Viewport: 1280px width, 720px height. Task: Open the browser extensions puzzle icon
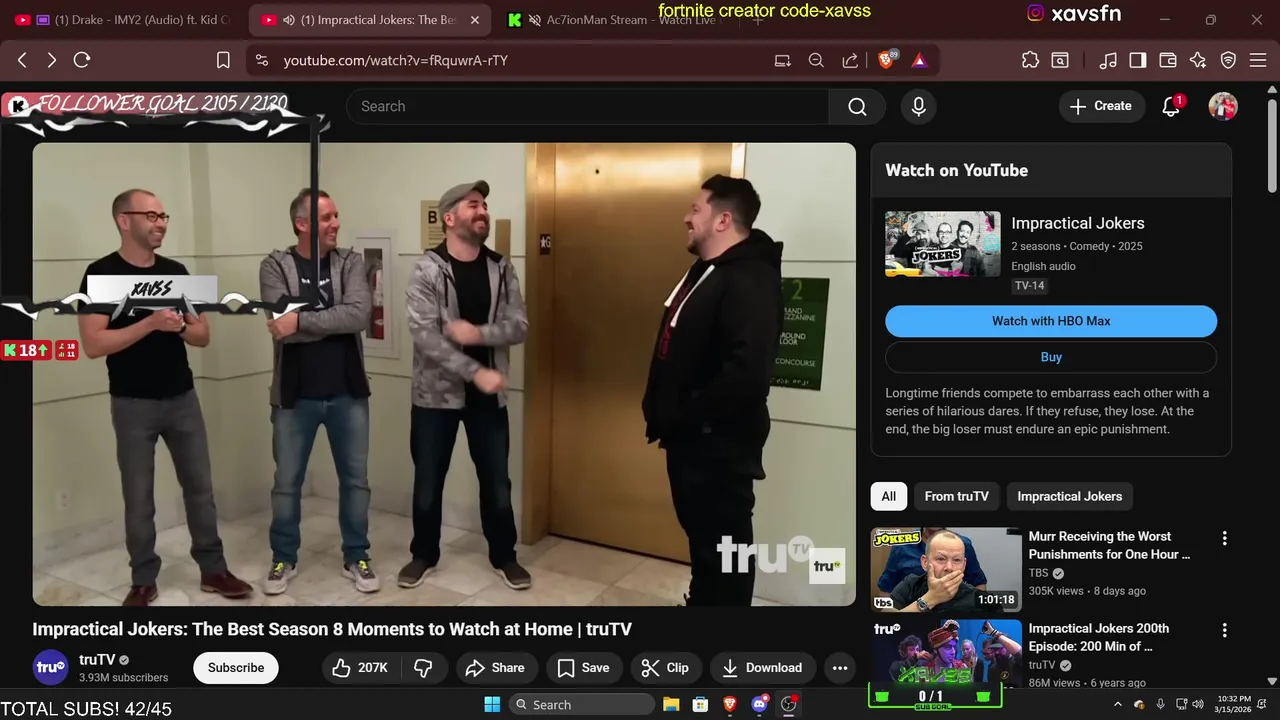[1030, 60]
